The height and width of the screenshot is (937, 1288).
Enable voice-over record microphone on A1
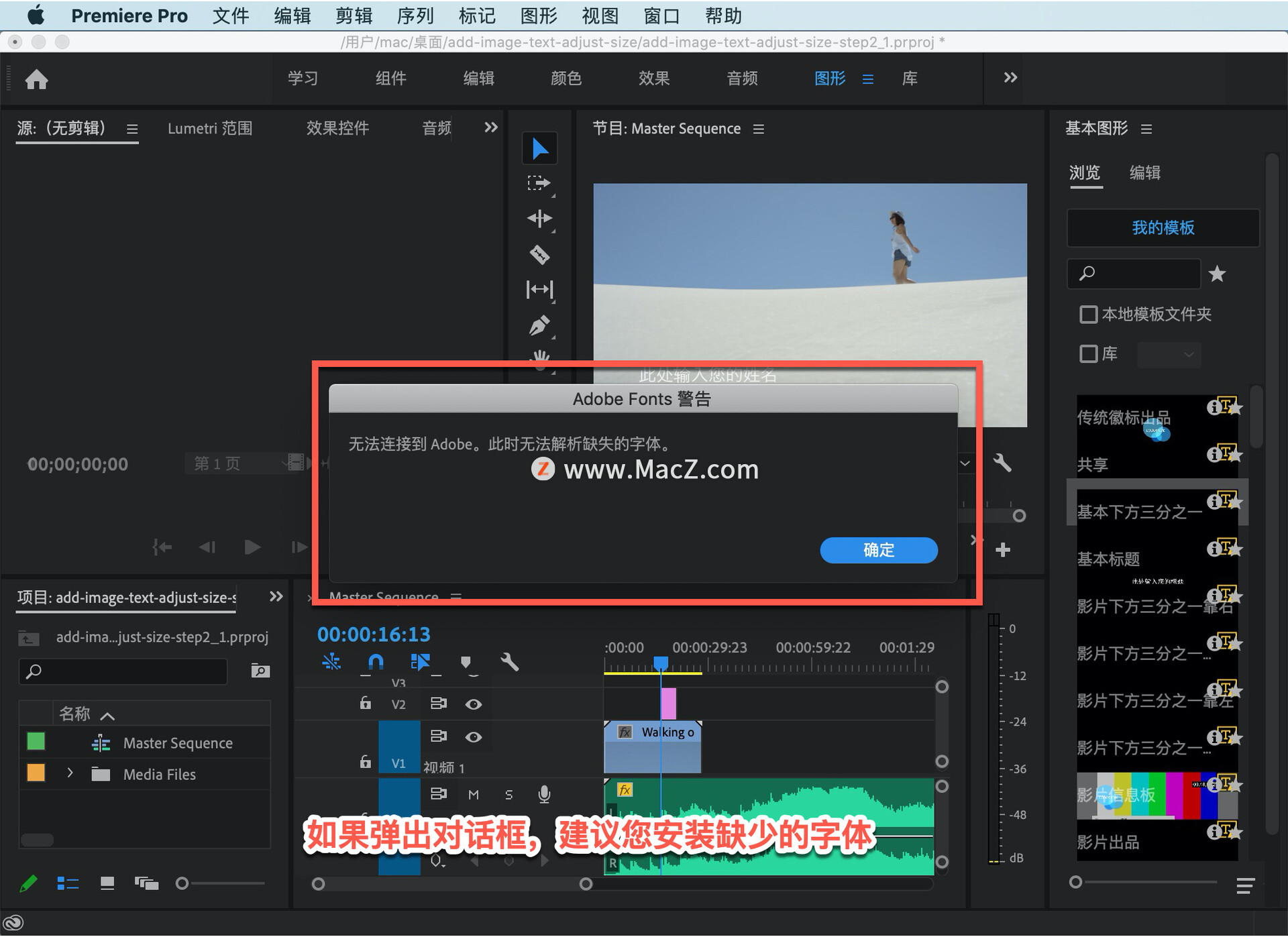click(544, 794)
